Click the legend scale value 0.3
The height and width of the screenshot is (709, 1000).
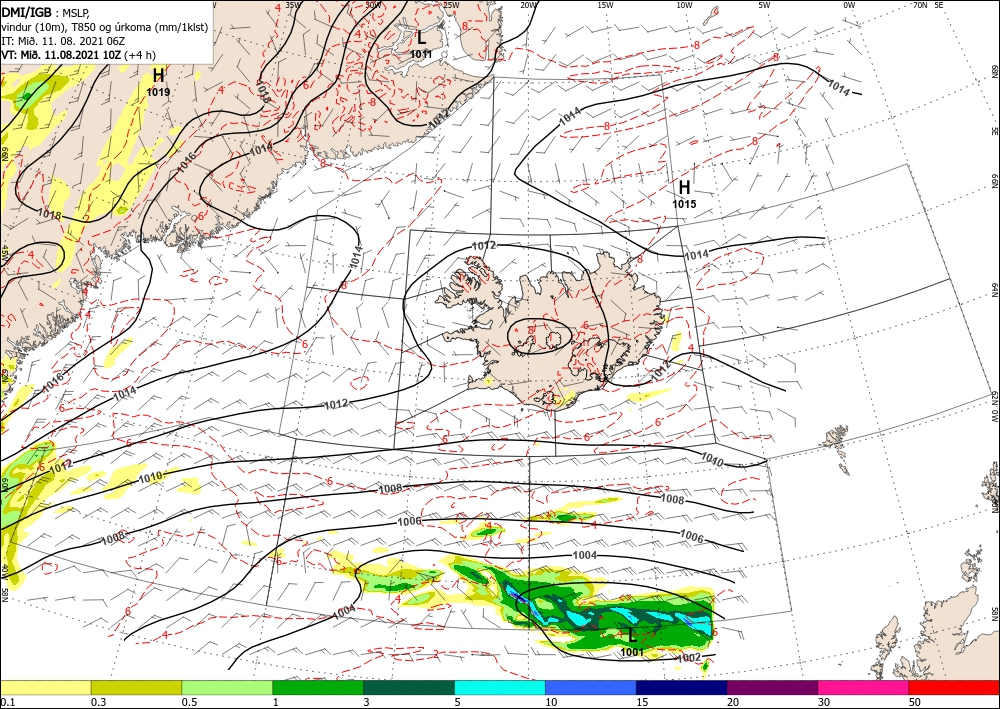tap(98, 702)
